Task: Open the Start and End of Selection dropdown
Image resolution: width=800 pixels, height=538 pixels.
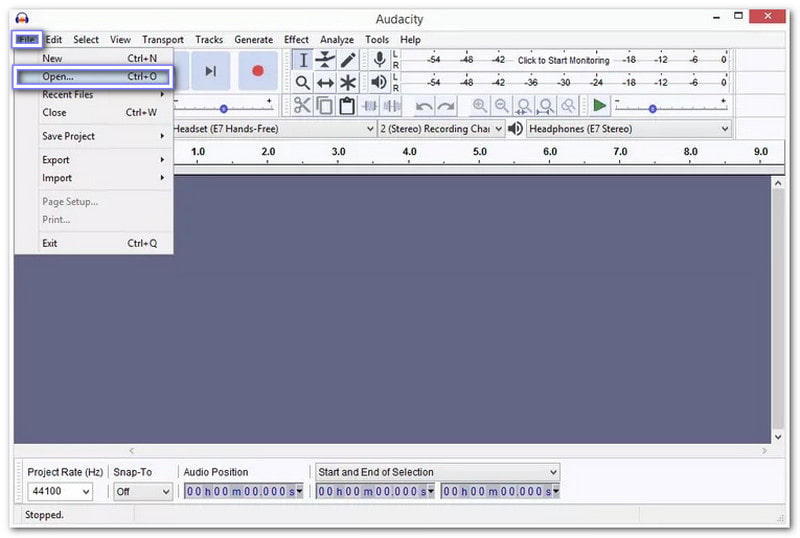Action: point(437,472)
